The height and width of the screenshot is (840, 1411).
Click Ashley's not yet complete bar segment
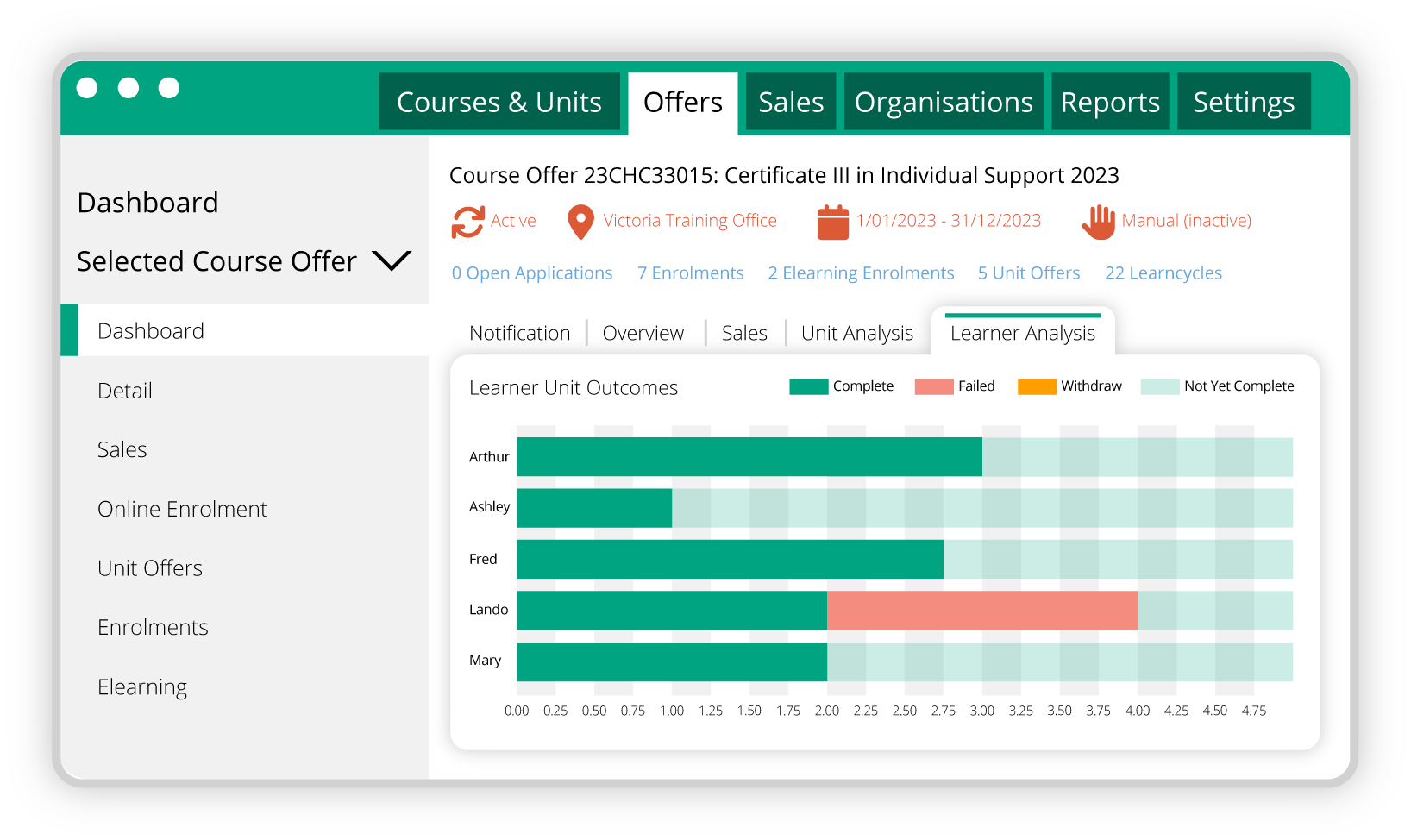coord(982,508)
